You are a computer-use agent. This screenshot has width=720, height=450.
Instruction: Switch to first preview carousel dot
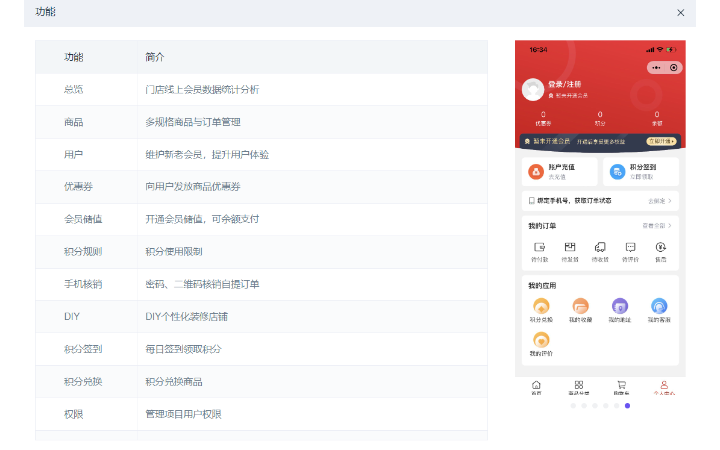click(573, 406)
